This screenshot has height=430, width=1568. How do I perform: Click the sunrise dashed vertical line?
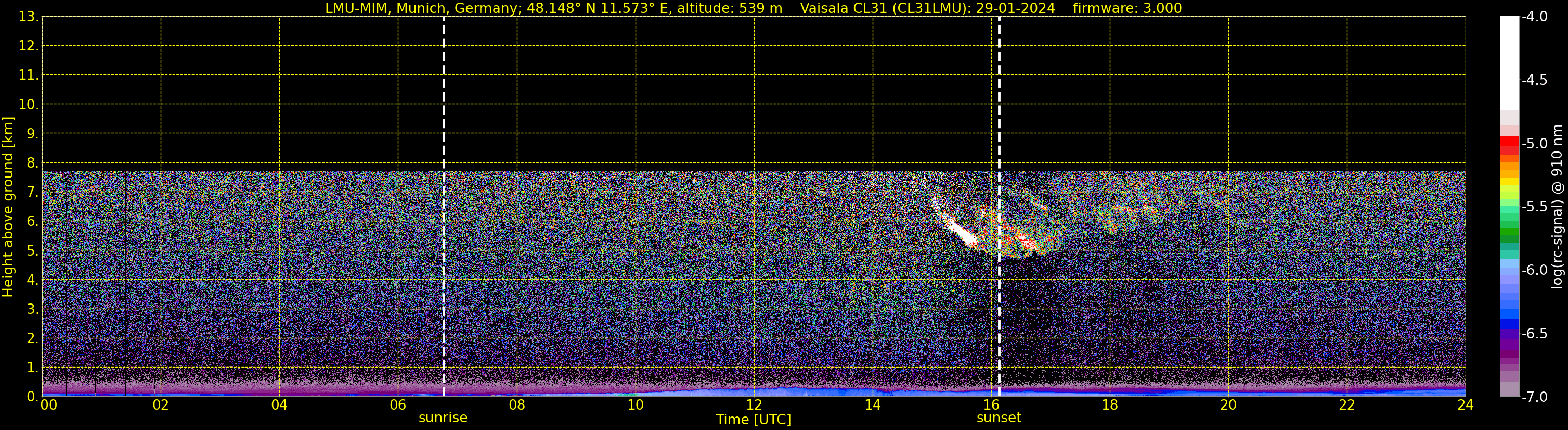(444, 207)
